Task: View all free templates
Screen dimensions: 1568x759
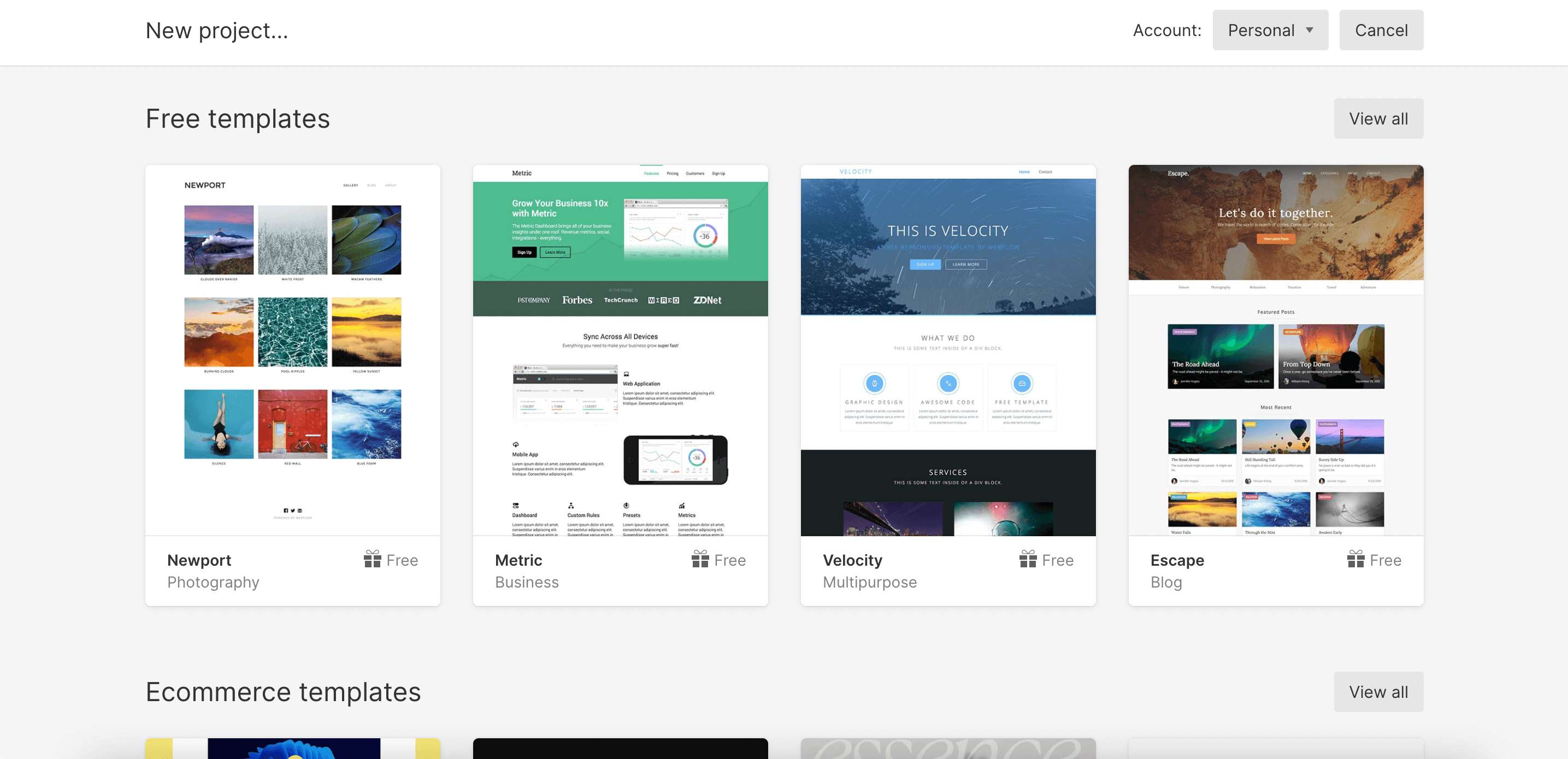Action: [1378, 118]
